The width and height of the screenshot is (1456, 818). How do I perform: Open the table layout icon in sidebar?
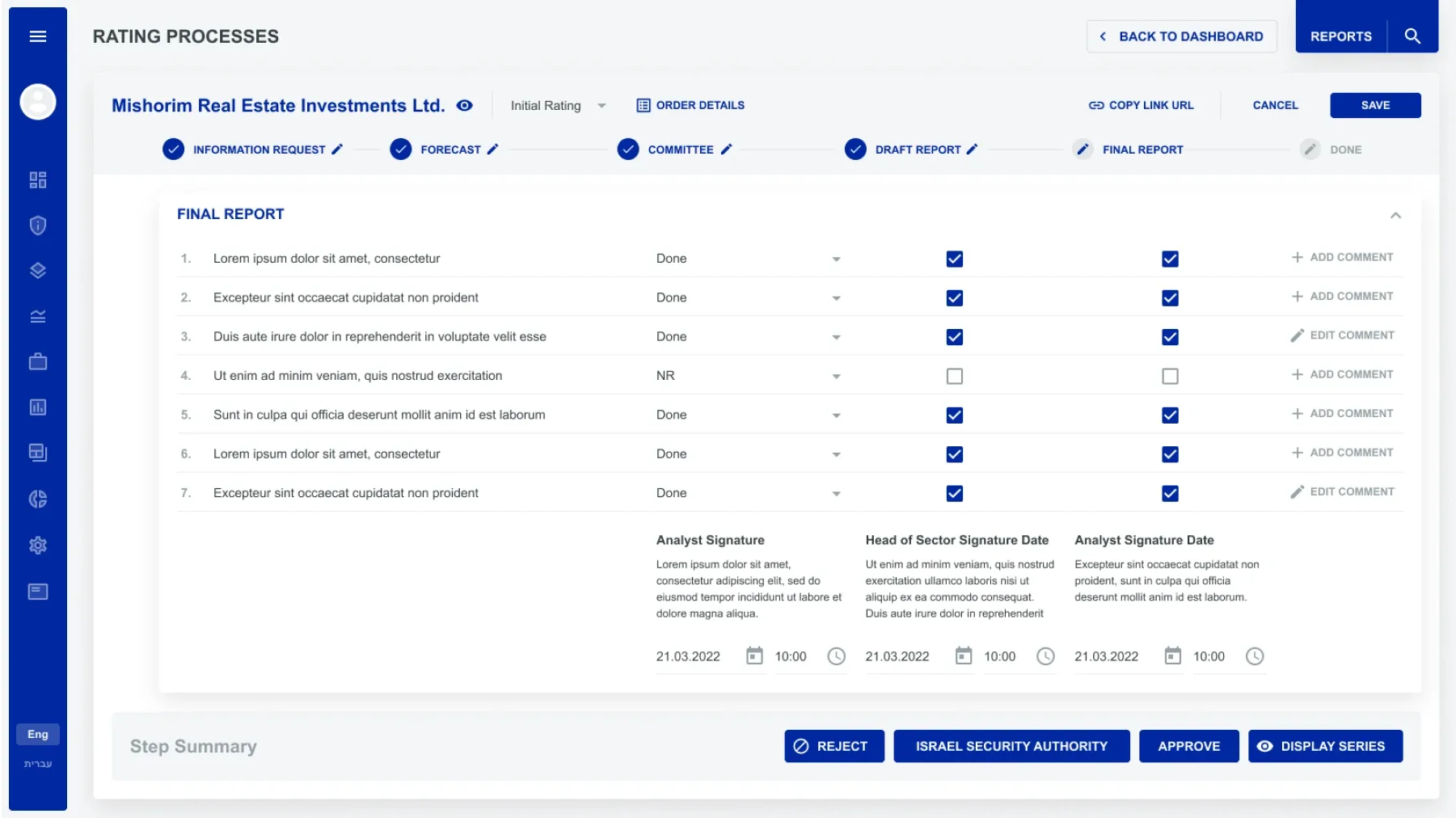[37, 453]
